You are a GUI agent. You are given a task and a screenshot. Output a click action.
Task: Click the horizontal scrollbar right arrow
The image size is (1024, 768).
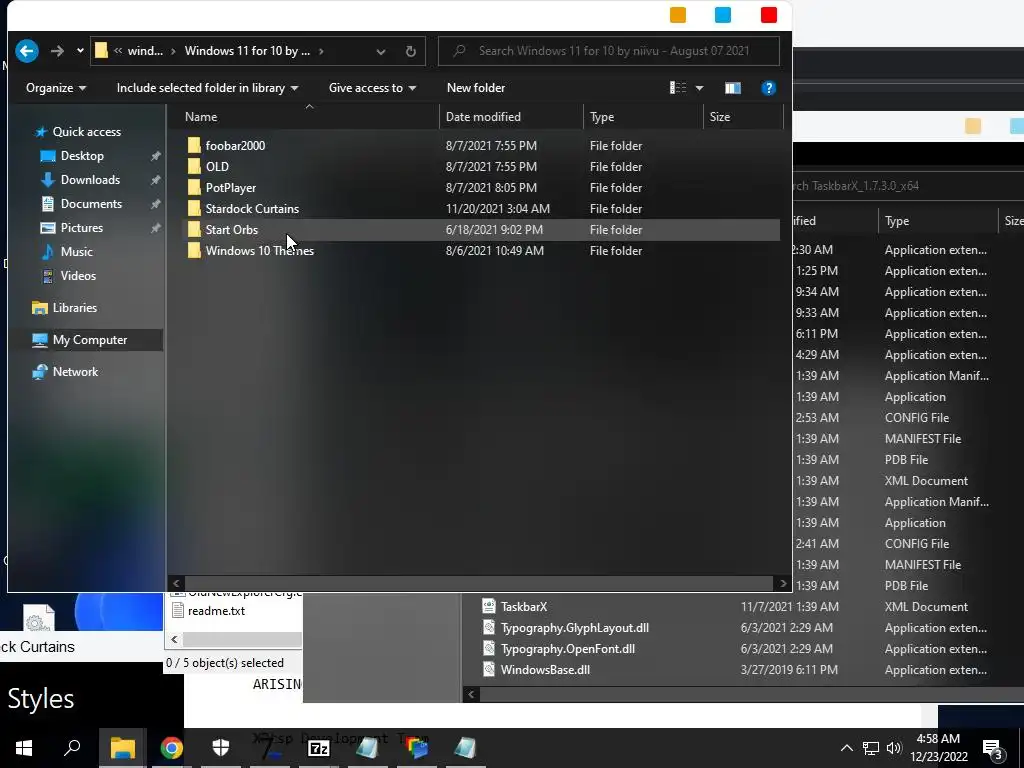coord(782,583)
